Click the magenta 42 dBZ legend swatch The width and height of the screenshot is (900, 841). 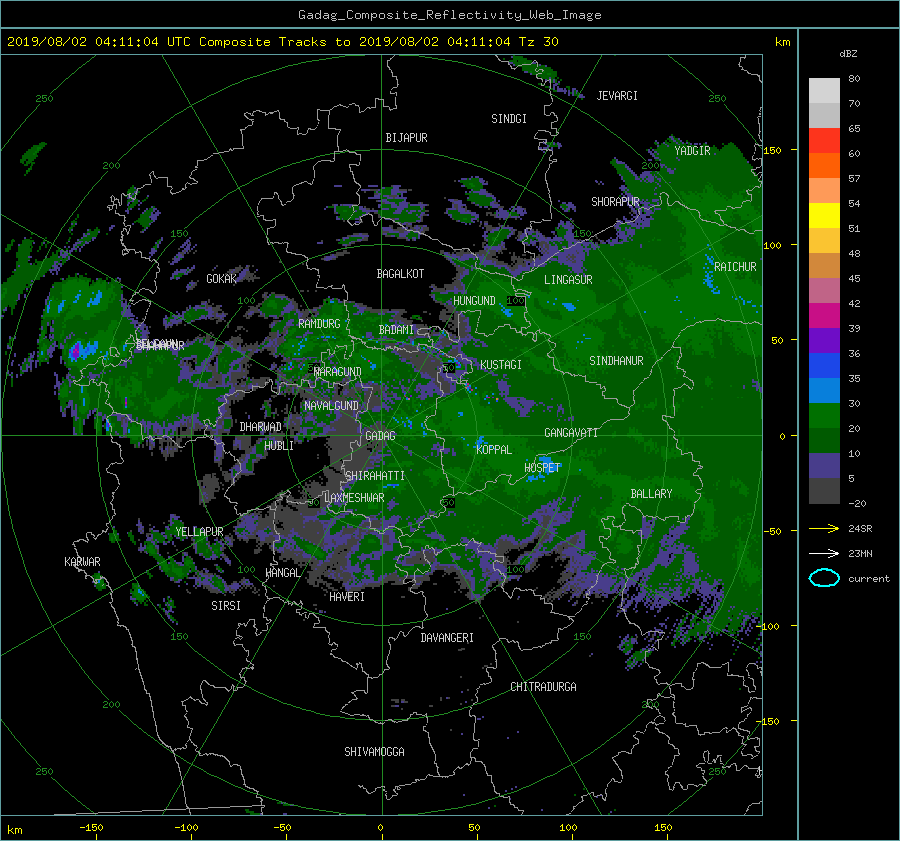tap(824, 316)
